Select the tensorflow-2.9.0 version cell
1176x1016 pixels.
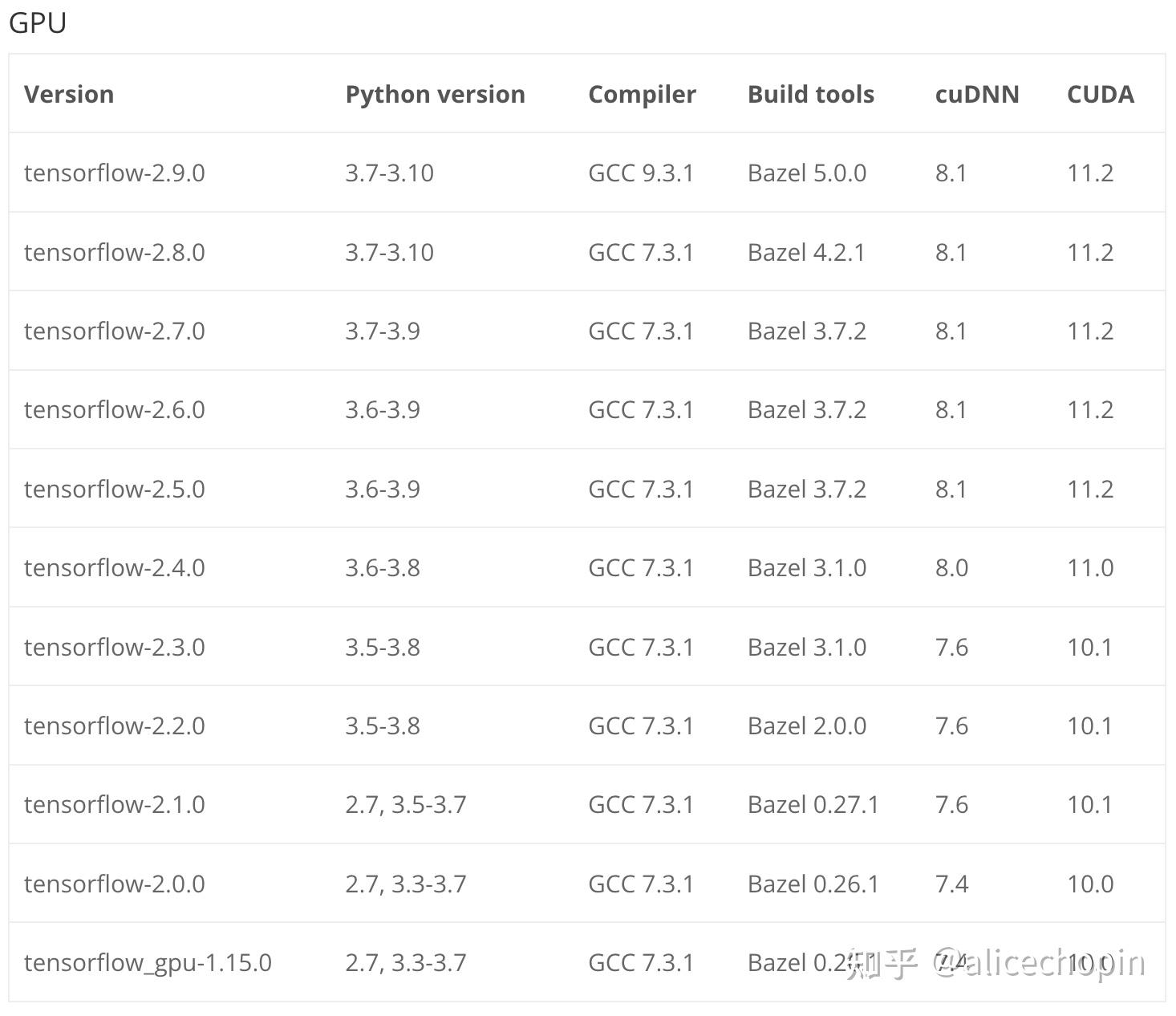click(115, 173)
